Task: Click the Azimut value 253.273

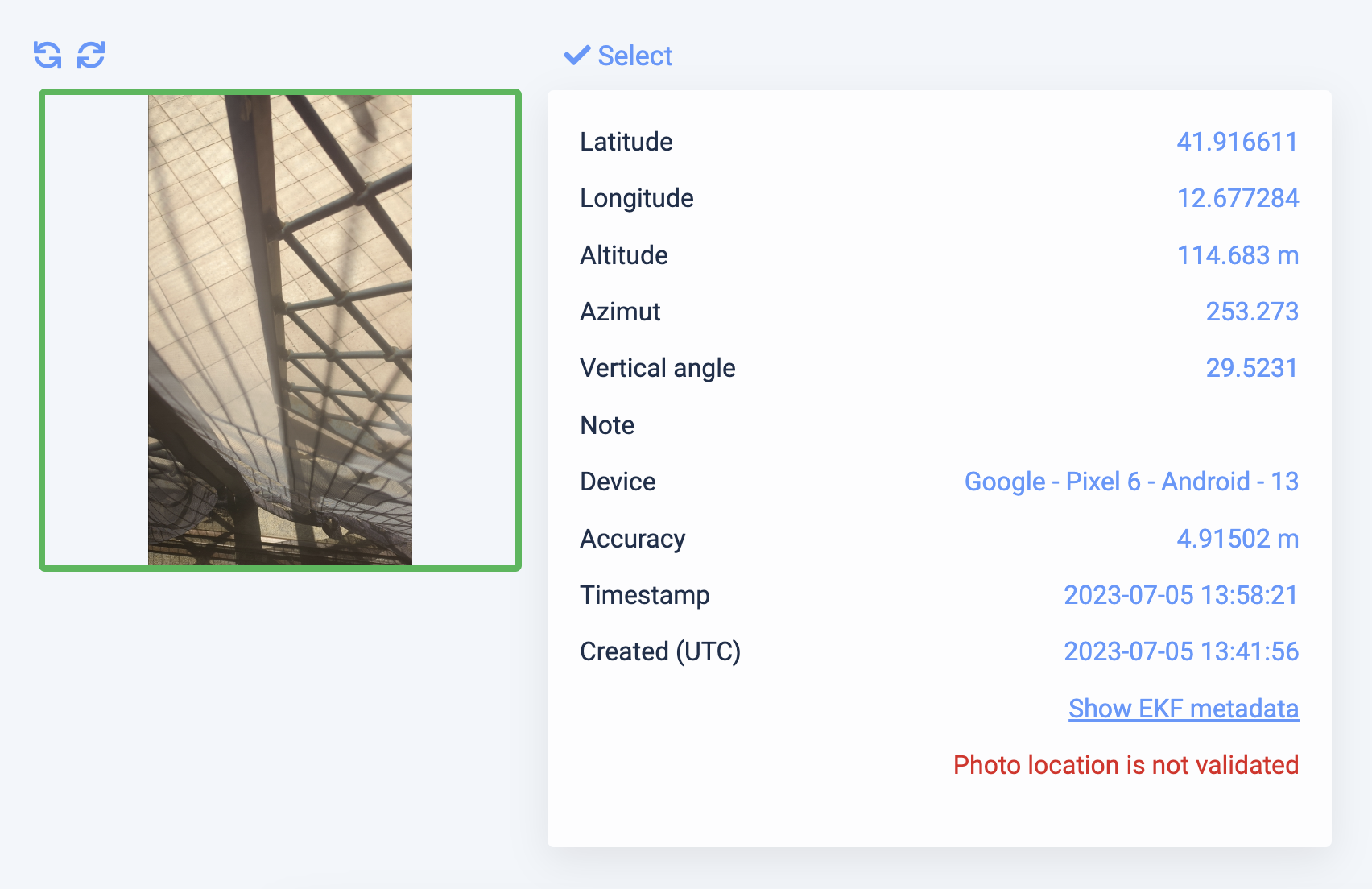Action: (1252, 312)
